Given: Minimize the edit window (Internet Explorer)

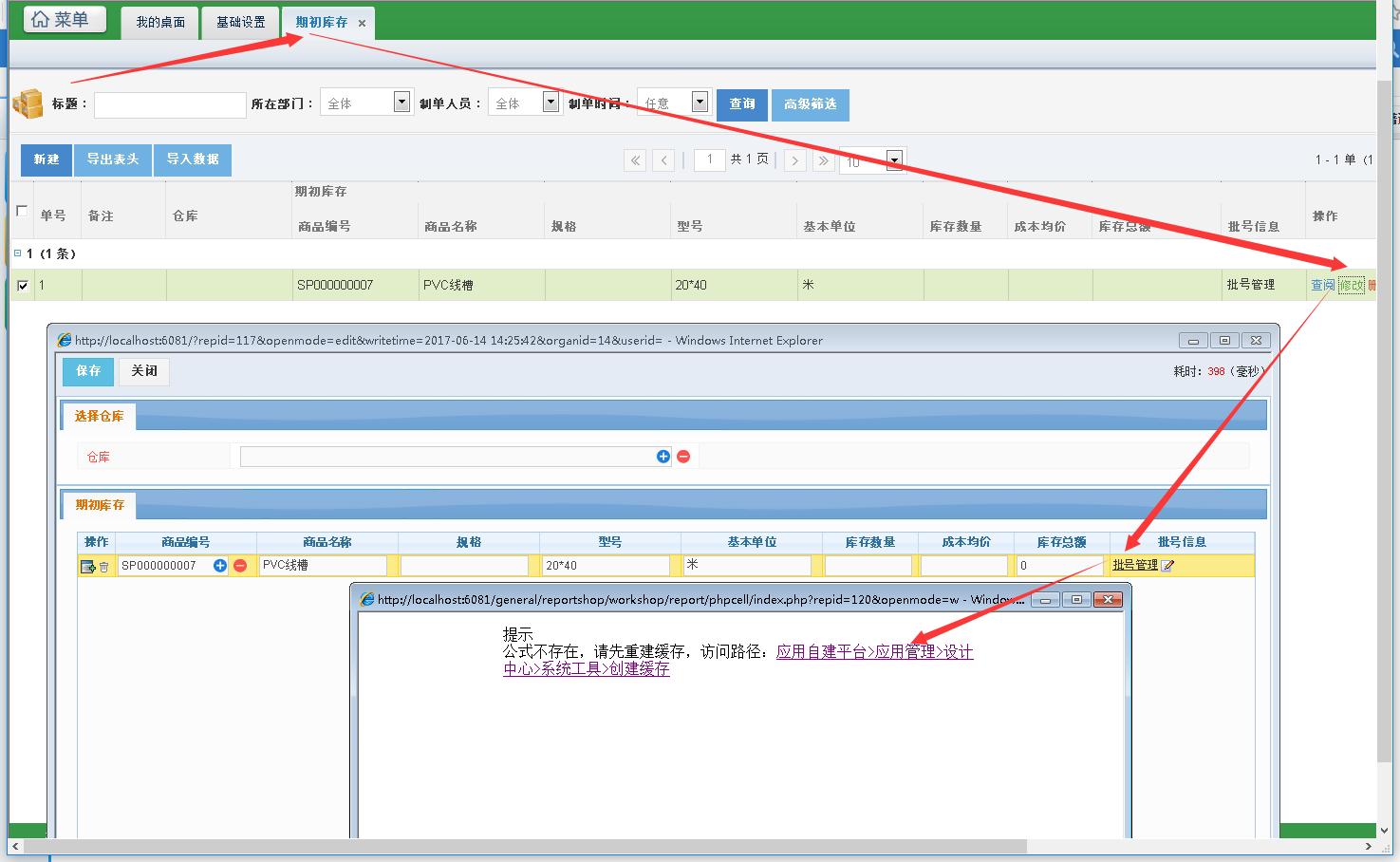Looking at the screenshot, I should coord(1193,340).
